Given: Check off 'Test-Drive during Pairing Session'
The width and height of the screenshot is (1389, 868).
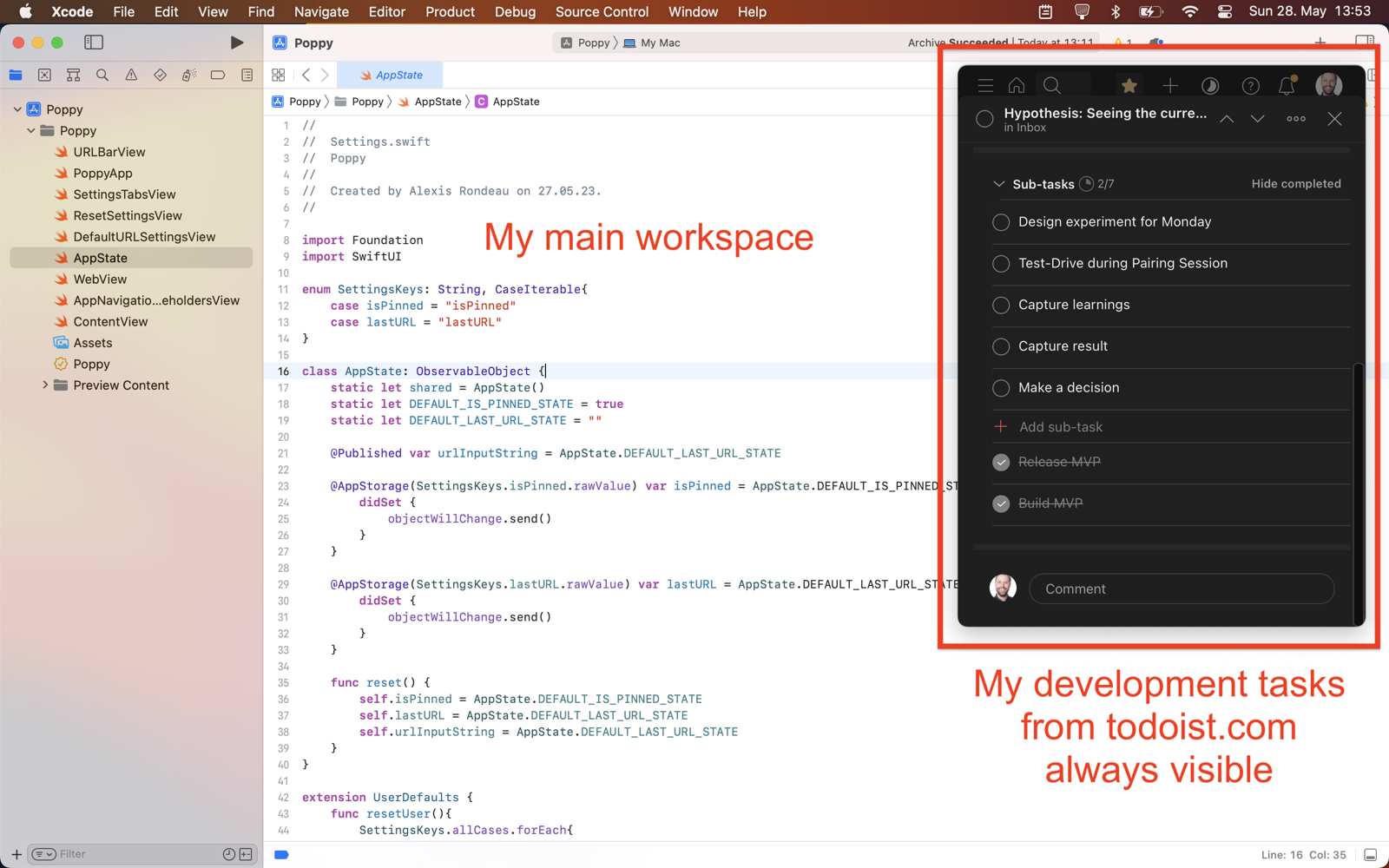Looking at the screenshot, I should coord(1001,264).
